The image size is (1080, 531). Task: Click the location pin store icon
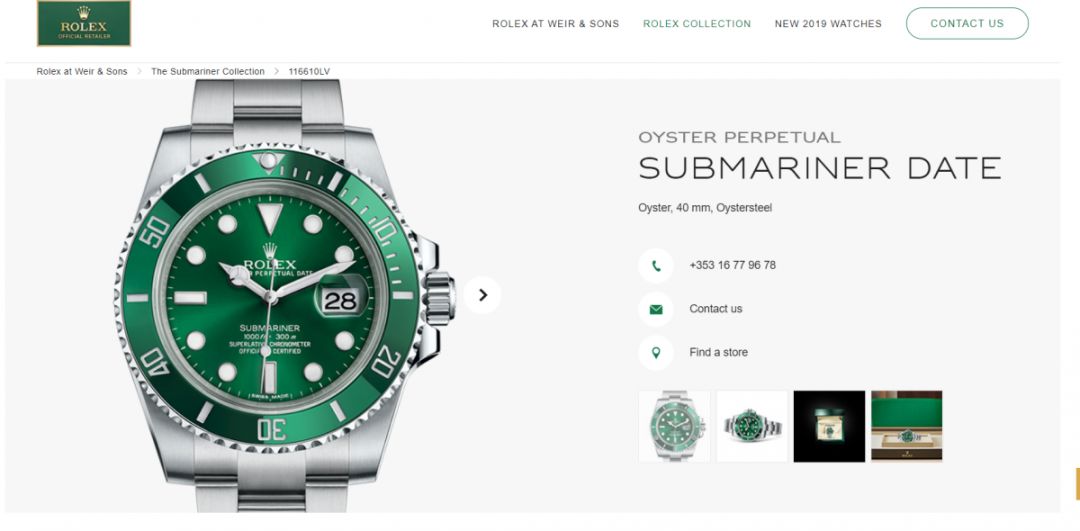[x=656, y=353]
